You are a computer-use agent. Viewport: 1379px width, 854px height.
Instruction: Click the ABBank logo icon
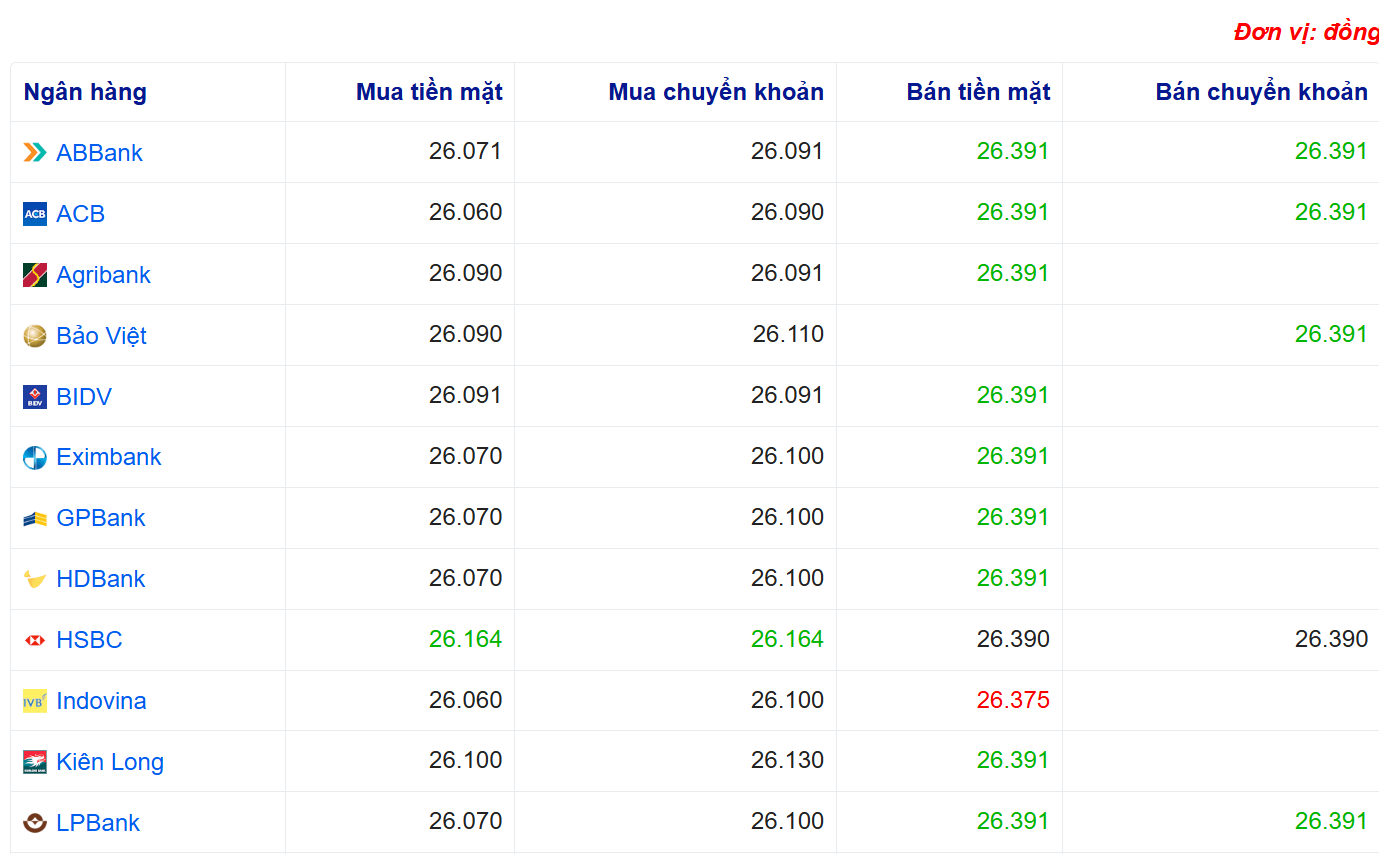pyautogui.click(x=35, y=152)
